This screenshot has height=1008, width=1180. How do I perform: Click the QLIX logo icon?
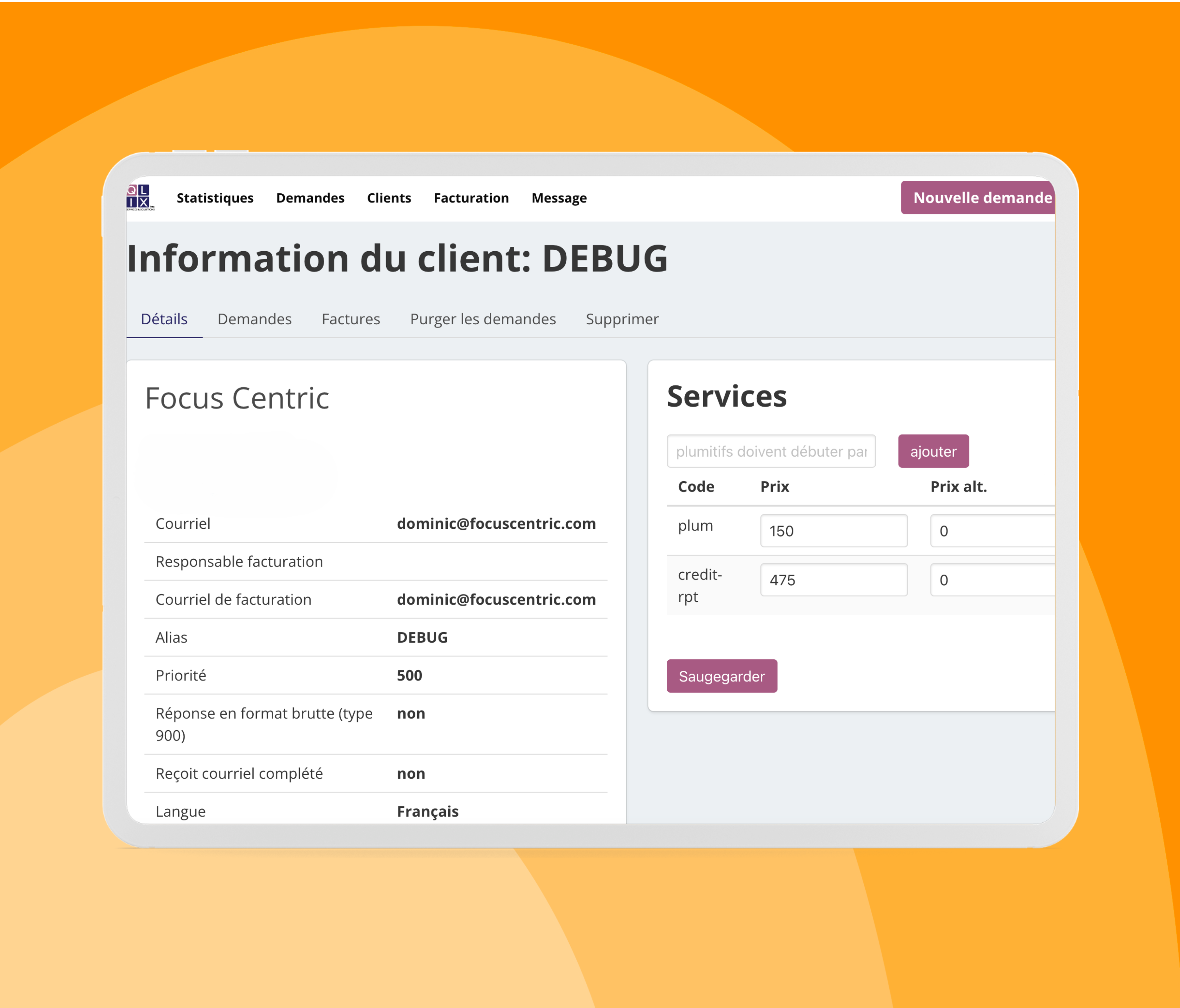tap(139, 197)
